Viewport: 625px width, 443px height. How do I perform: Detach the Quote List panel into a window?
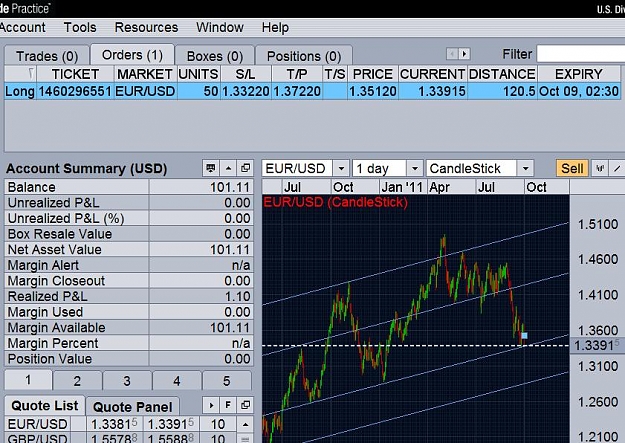[246, 406]
